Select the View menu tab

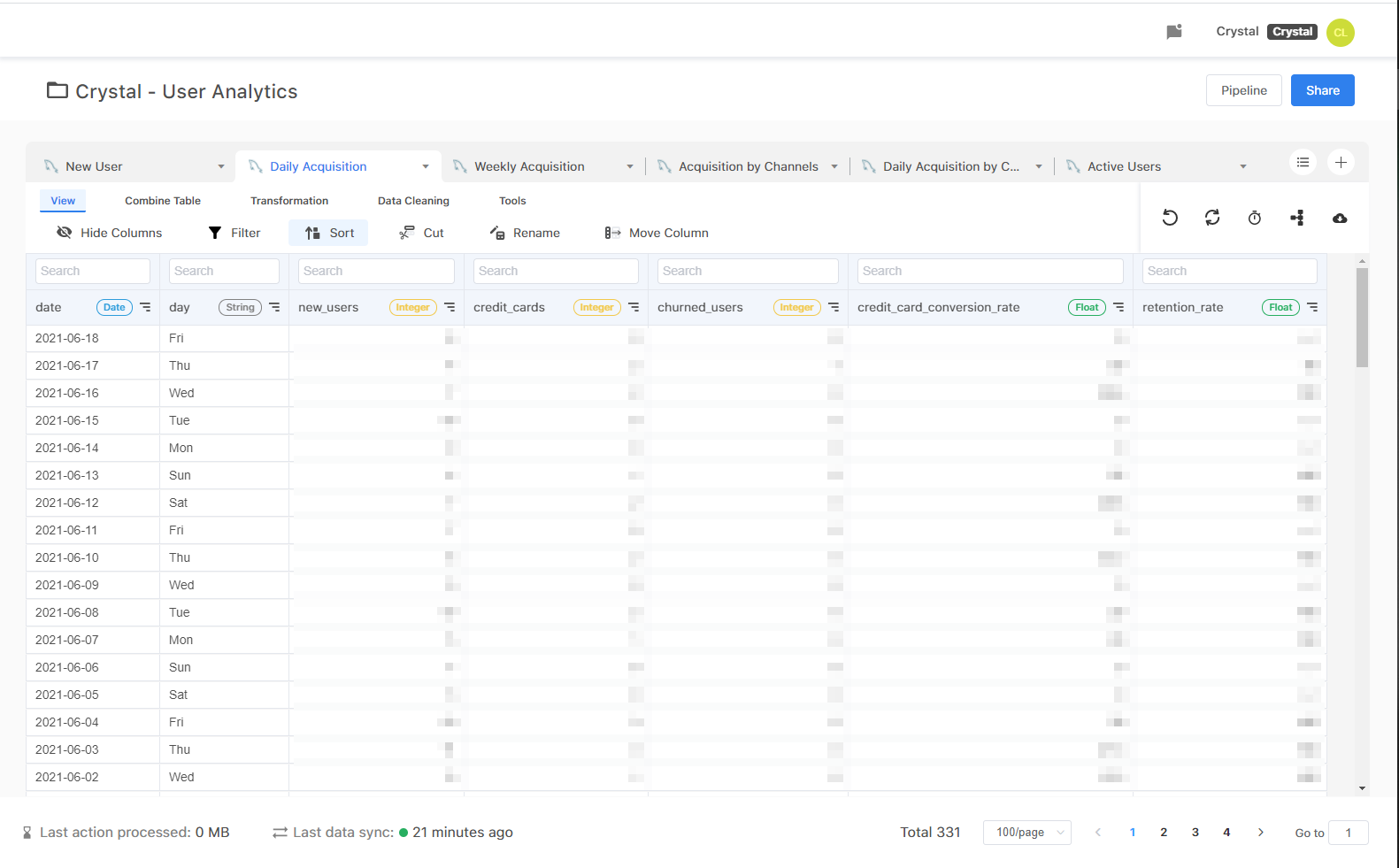[63, 201]
